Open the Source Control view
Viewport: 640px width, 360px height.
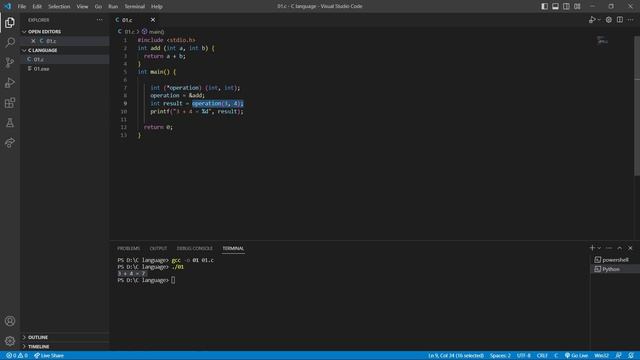click(x=10, y=62)
